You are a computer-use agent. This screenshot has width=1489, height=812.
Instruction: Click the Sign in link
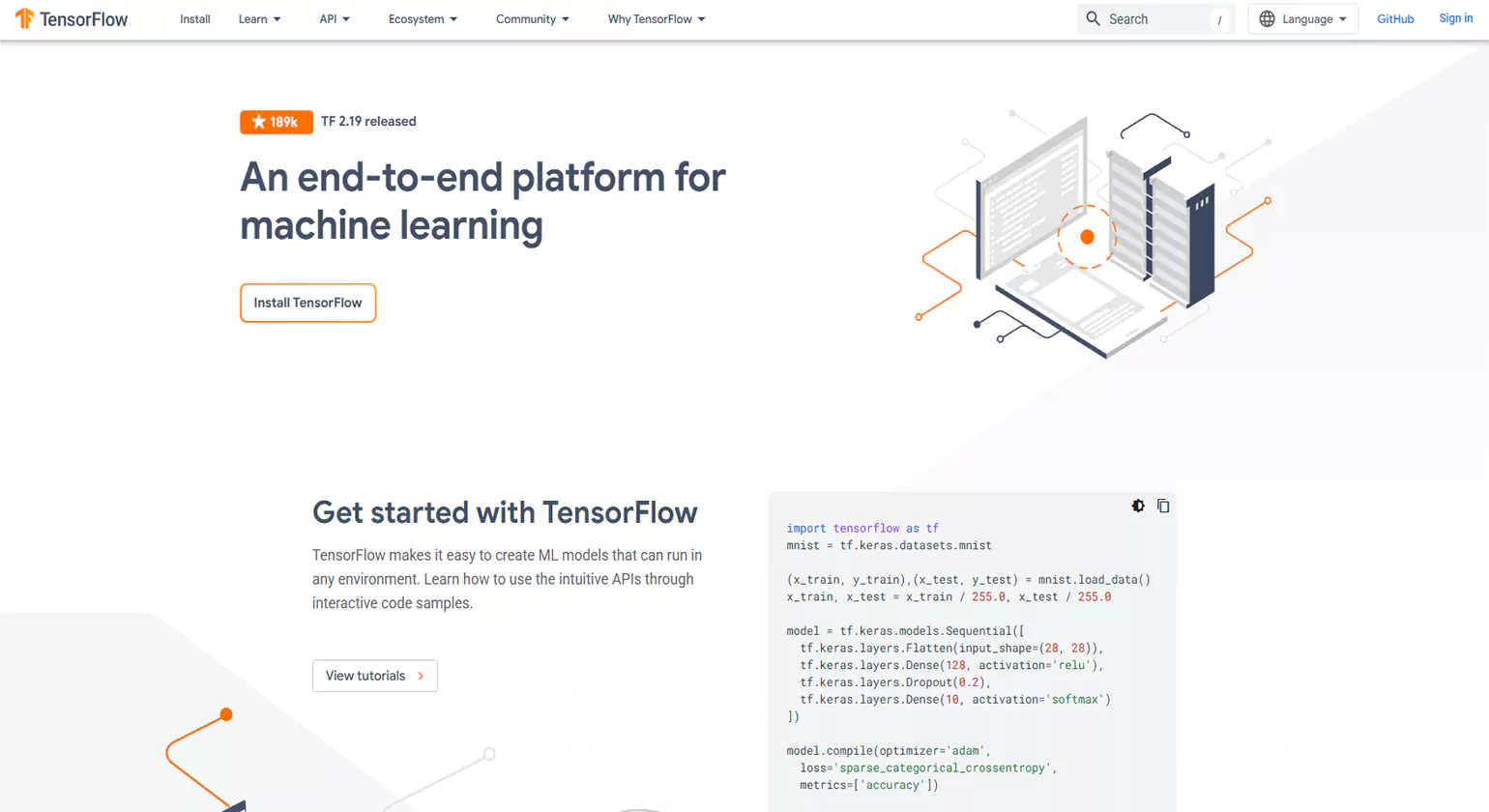1455,18
